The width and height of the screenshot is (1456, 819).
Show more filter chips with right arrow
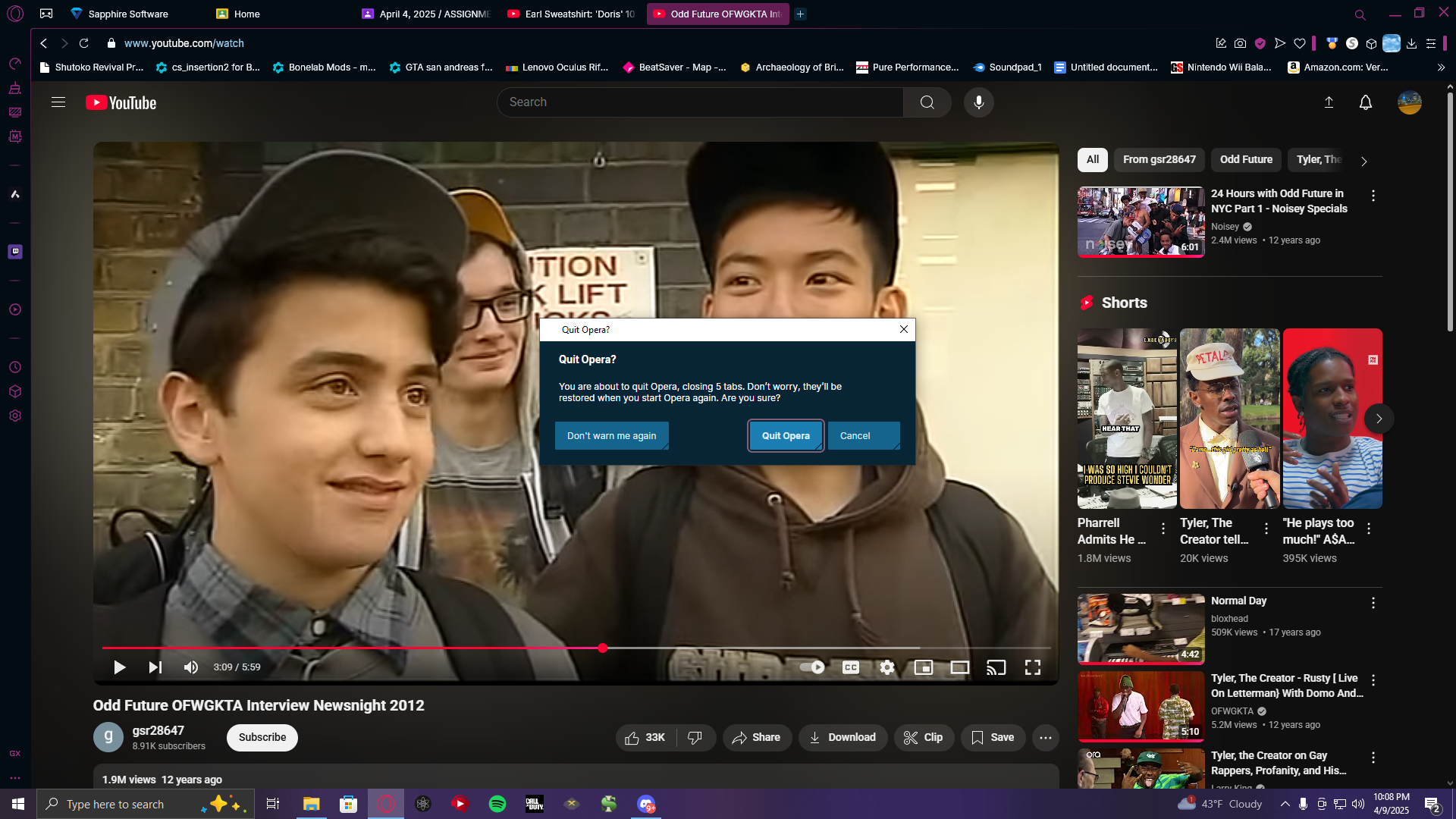point(1363,161)
